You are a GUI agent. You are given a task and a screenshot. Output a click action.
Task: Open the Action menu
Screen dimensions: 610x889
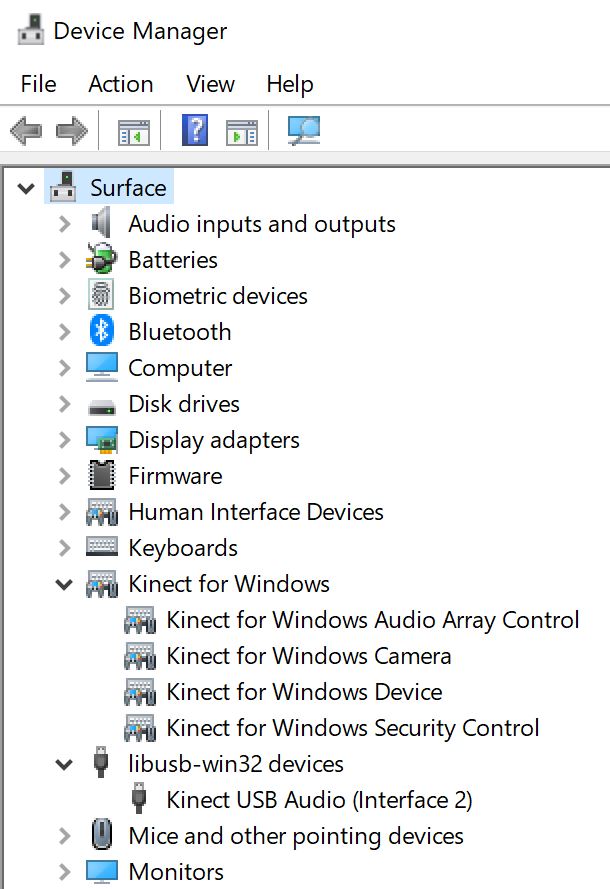pos(120,84)
